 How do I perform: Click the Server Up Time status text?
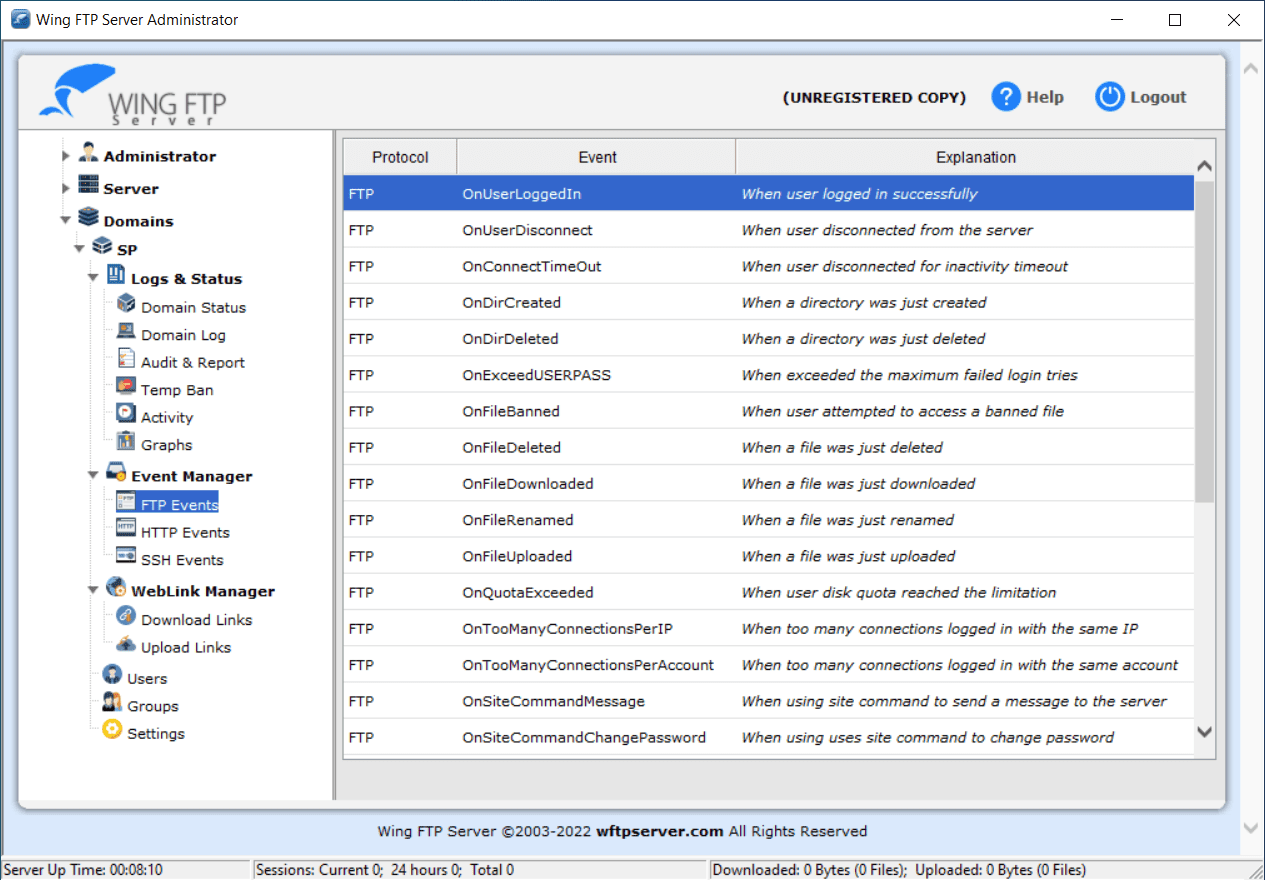tap(83, 870)
